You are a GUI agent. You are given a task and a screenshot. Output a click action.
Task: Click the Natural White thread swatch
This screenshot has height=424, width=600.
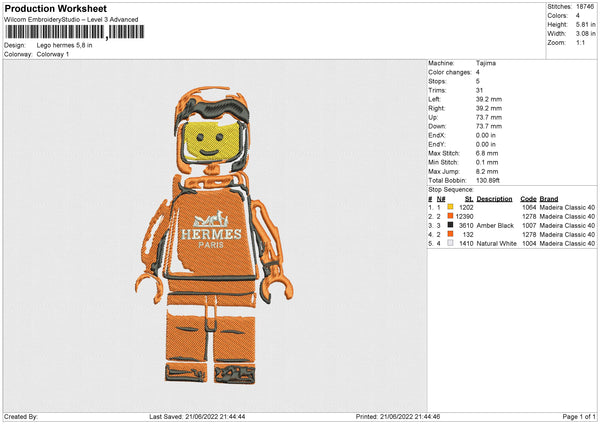click(450, 243)
